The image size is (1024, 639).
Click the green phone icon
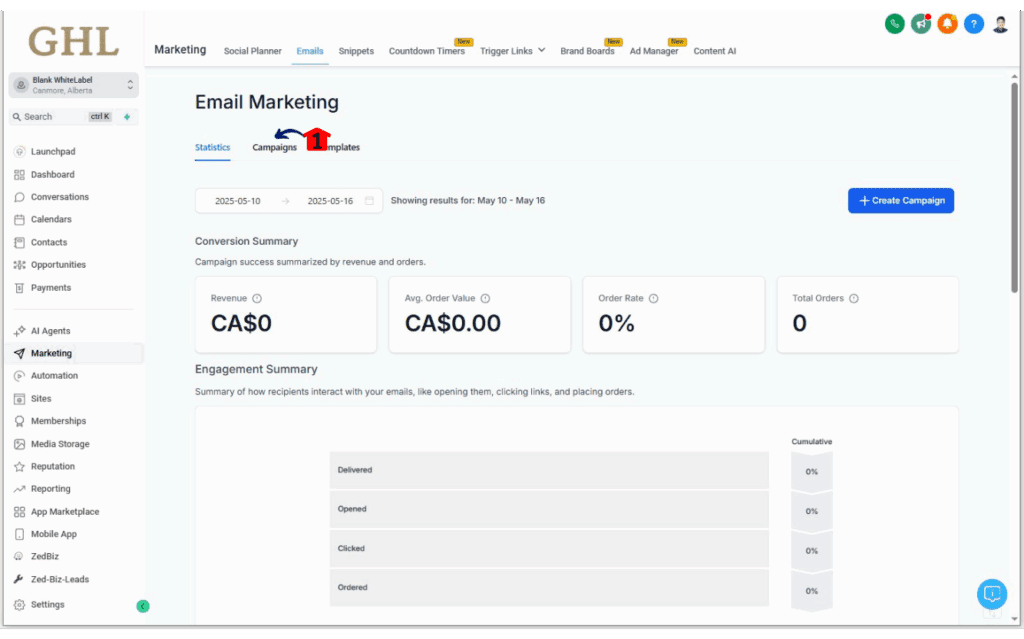point(894,22)
